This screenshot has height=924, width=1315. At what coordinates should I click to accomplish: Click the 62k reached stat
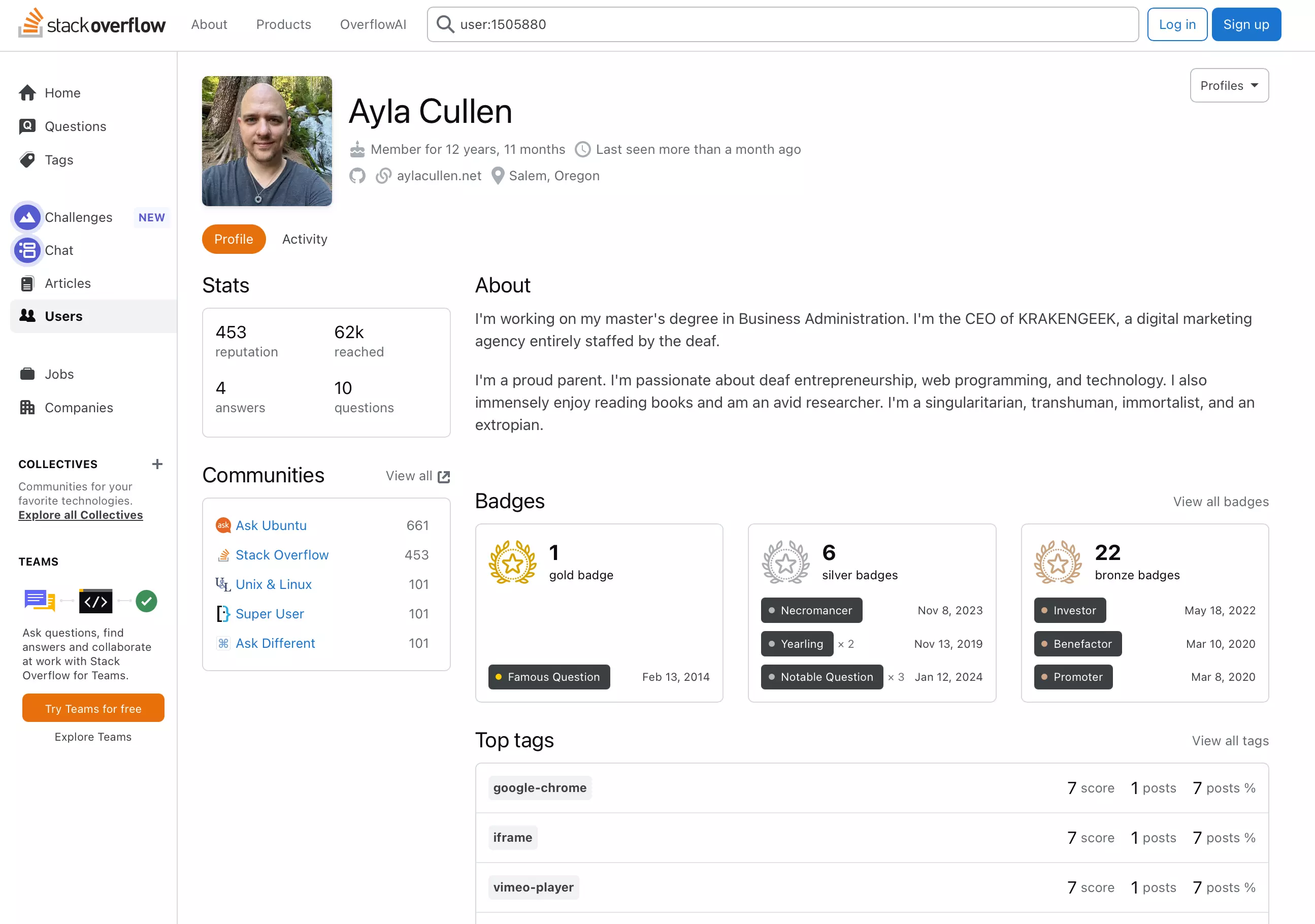(x=359, y=341)
